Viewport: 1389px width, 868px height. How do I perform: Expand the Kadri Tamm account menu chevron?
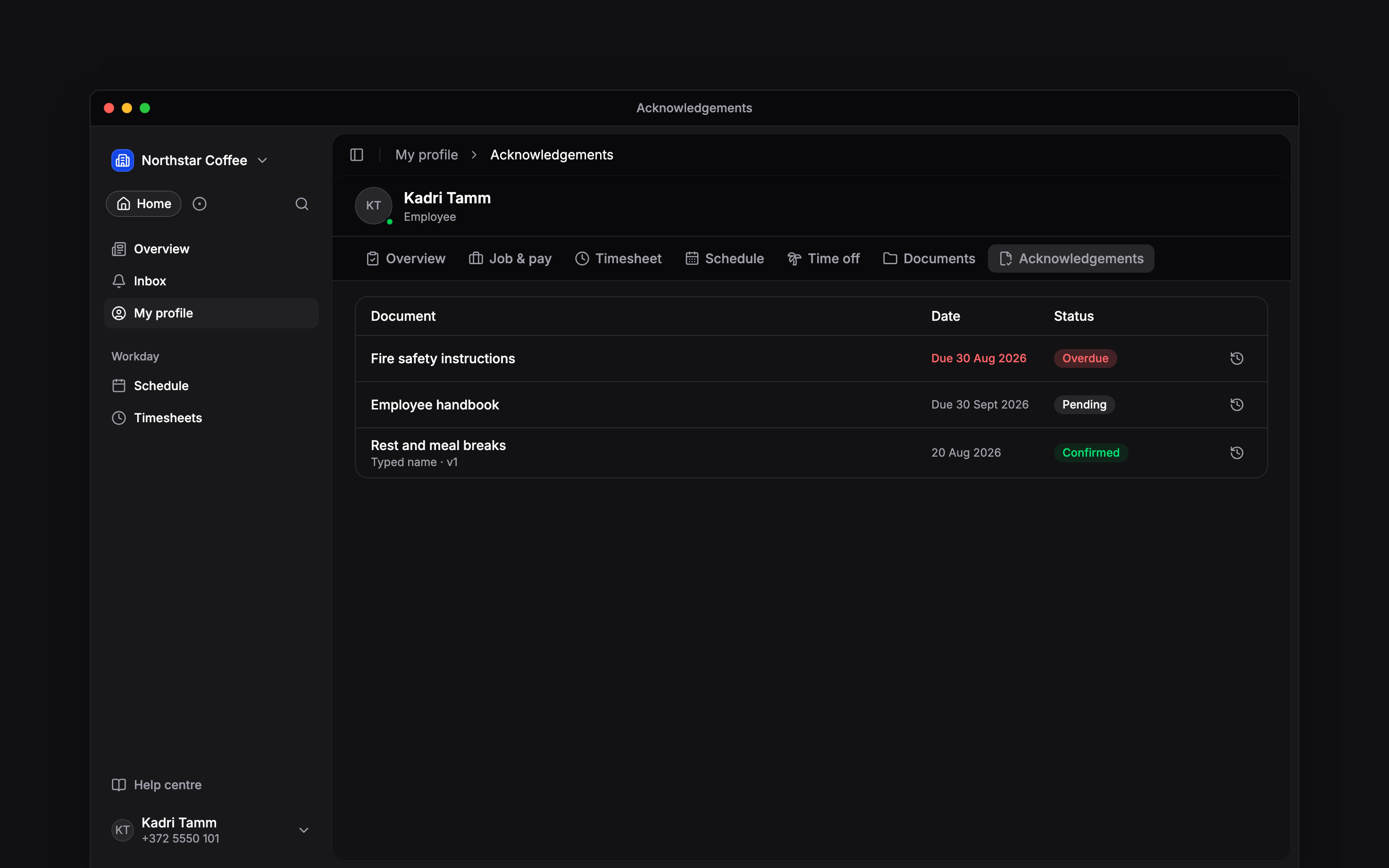tap(304, 830)
